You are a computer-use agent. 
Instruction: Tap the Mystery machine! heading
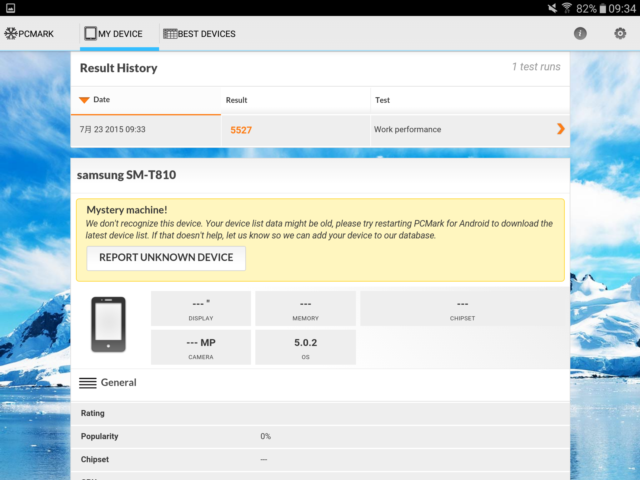click(x=127, y=210)
